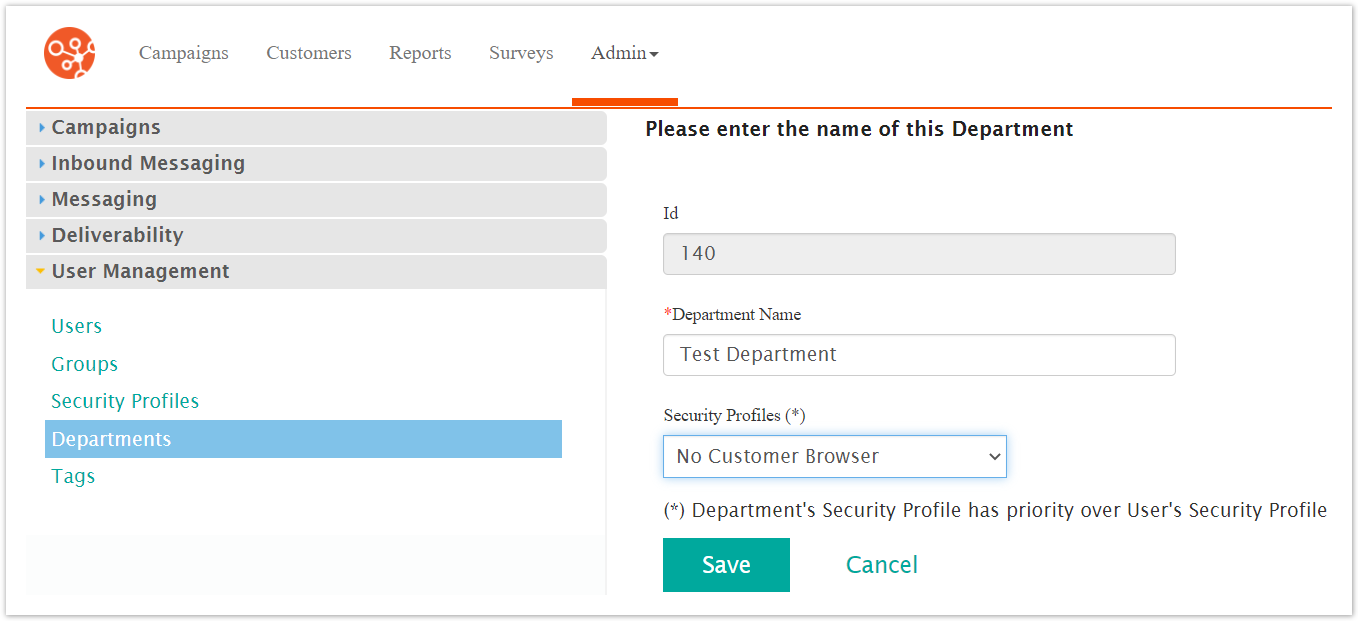Open the Security Profiles dropdown
Screen dimensions: 1358x621
835,456
